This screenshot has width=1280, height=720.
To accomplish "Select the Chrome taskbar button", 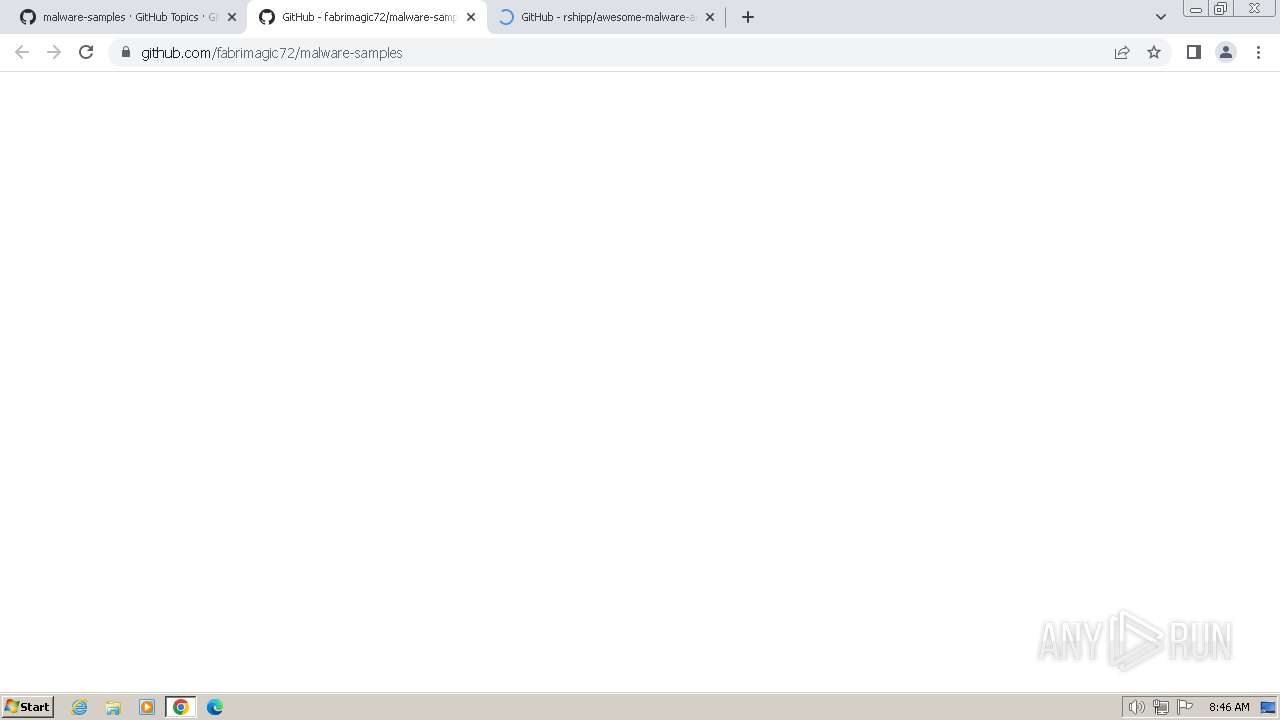I will point(181,707).
